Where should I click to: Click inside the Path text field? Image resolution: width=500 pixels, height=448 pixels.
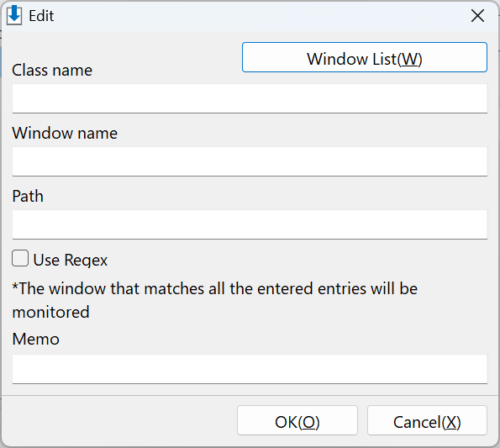click(250, 225)
